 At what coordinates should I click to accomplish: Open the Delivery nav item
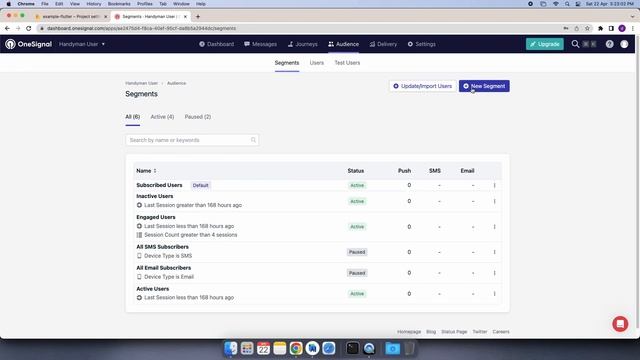(x=383, y=44)
